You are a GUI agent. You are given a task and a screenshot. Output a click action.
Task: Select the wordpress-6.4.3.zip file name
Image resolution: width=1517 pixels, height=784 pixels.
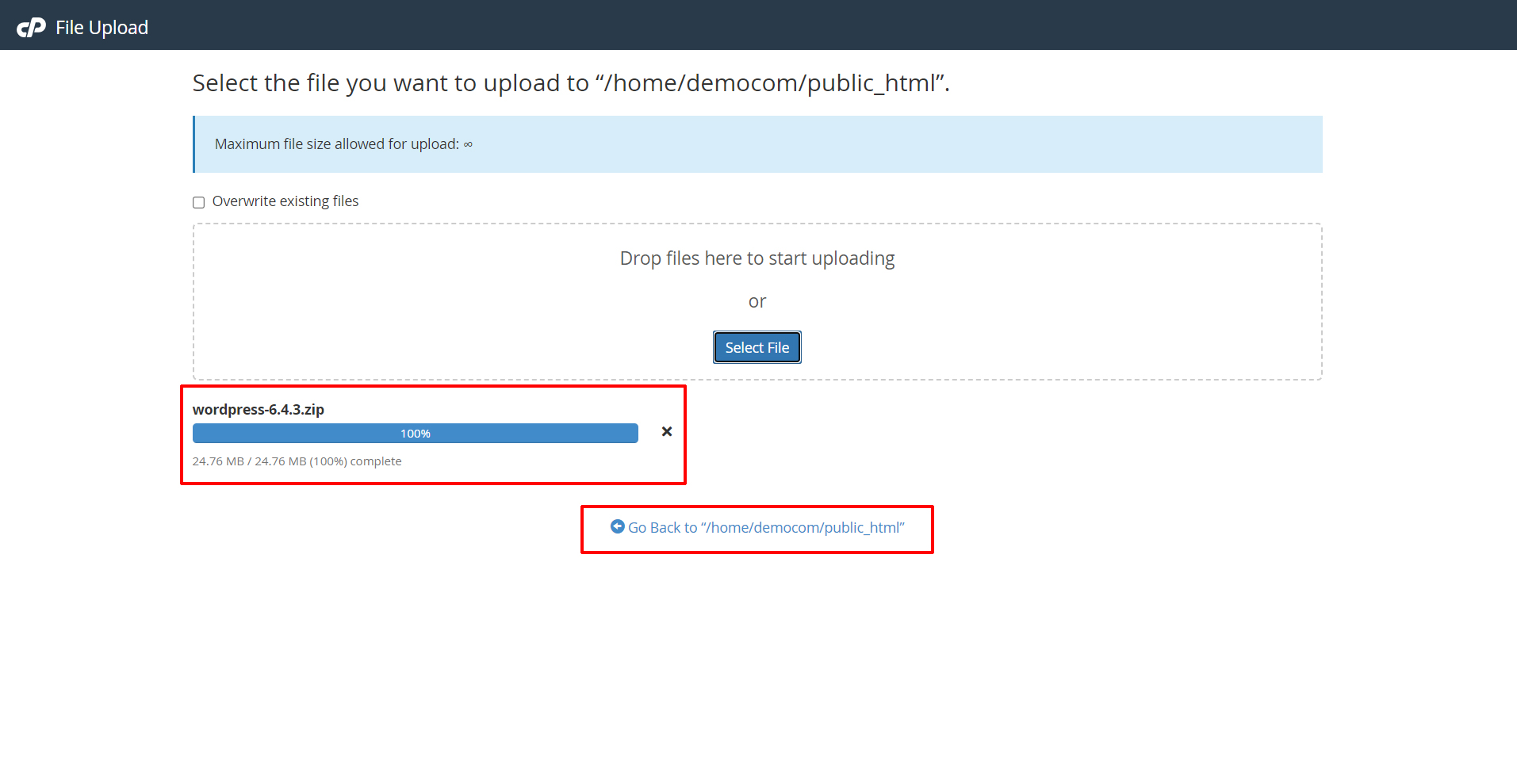coord(259,410)
